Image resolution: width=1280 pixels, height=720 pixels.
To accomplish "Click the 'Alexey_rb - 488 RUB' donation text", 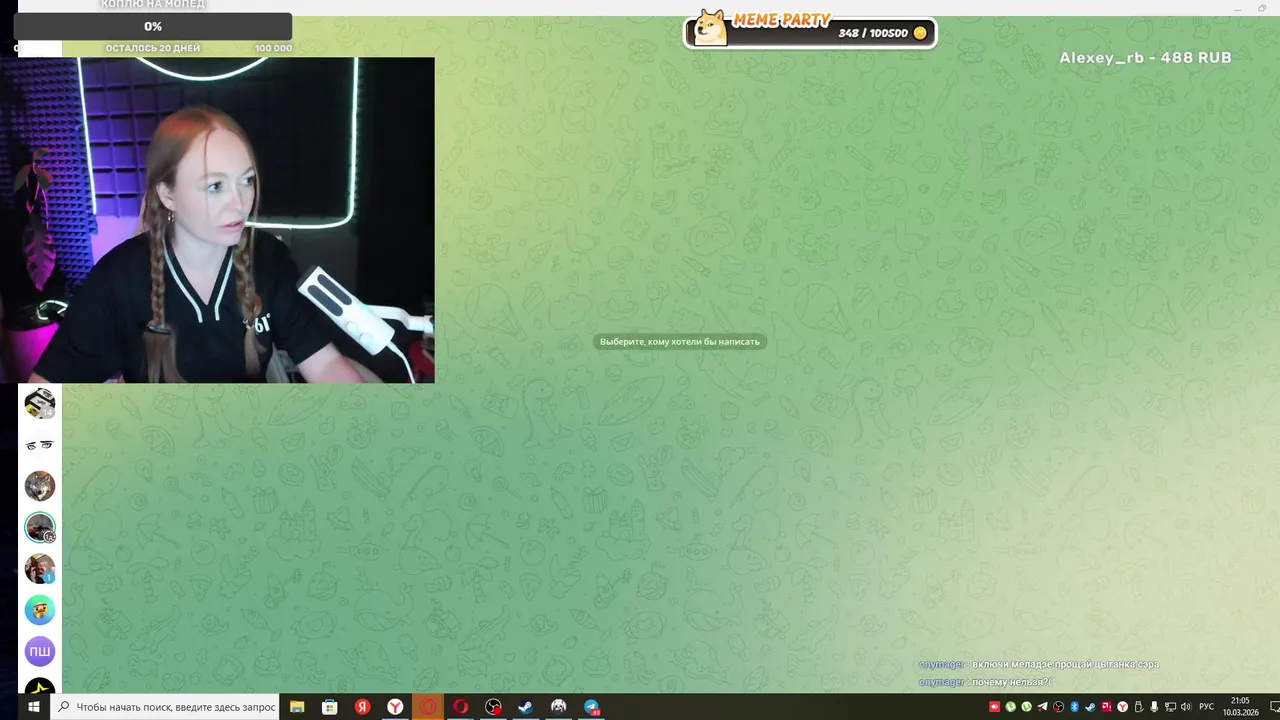I will [x=1145, y=58].
